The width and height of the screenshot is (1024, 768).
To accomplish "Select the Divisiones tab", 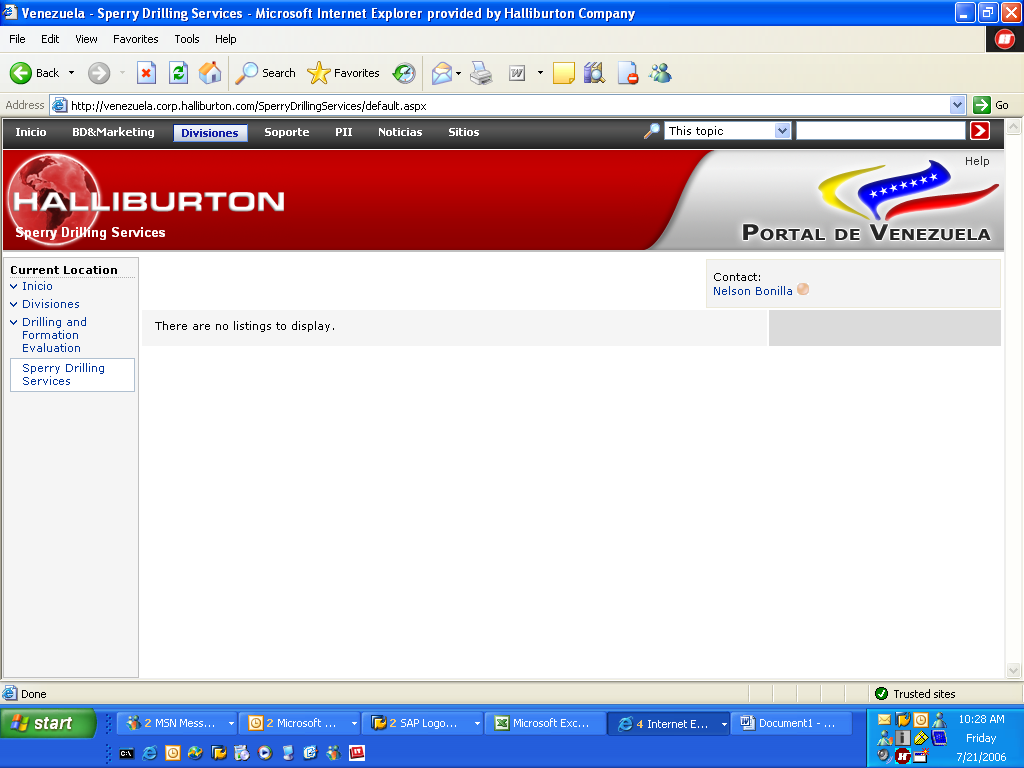I will (210, 133).
